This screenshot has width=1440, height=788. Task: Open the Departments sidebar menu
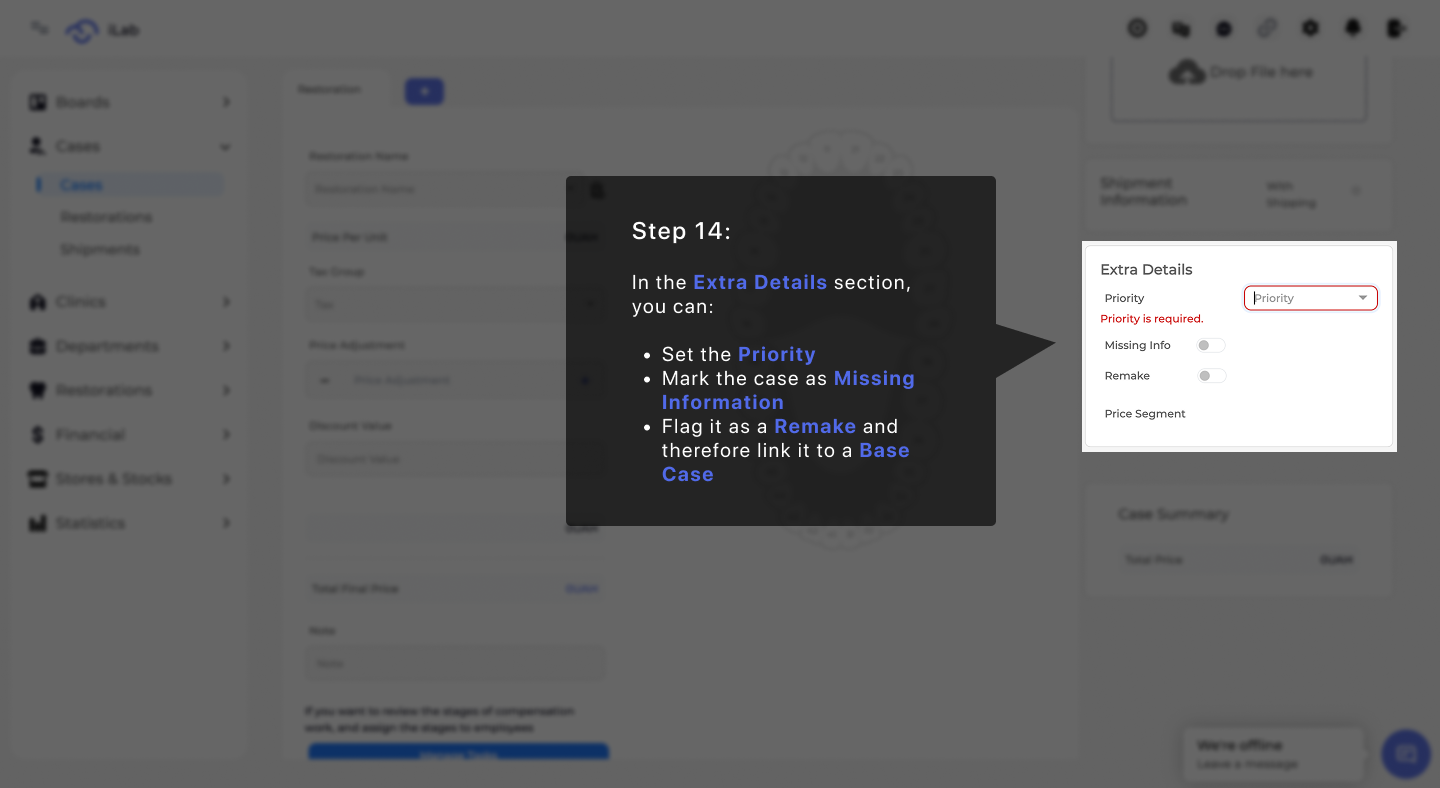coord(129,346)
